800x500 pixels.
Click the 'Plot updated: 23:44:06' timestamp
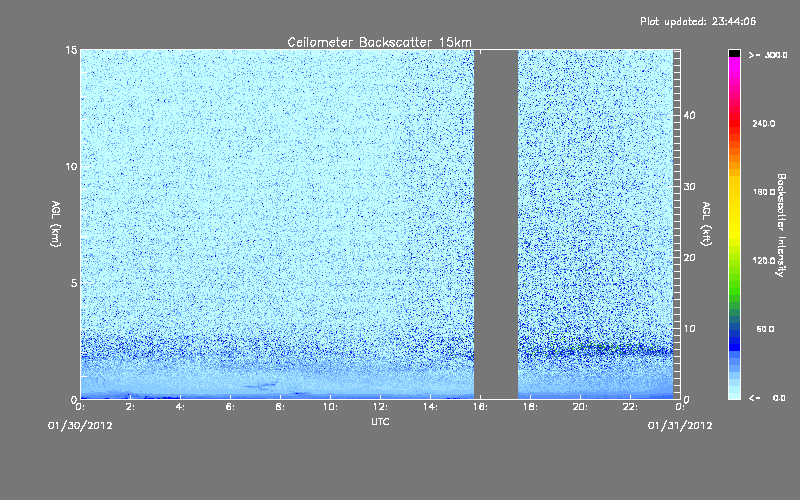pyautogui.click(x=698, y=21)
